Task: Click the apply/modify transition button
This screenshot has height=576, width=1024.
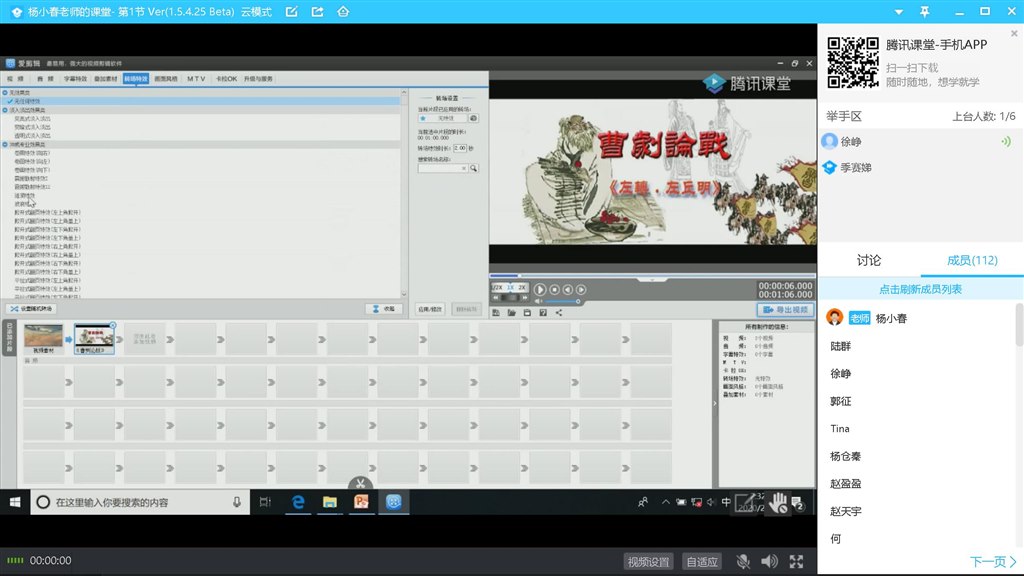Action: (x=430, y=309)
